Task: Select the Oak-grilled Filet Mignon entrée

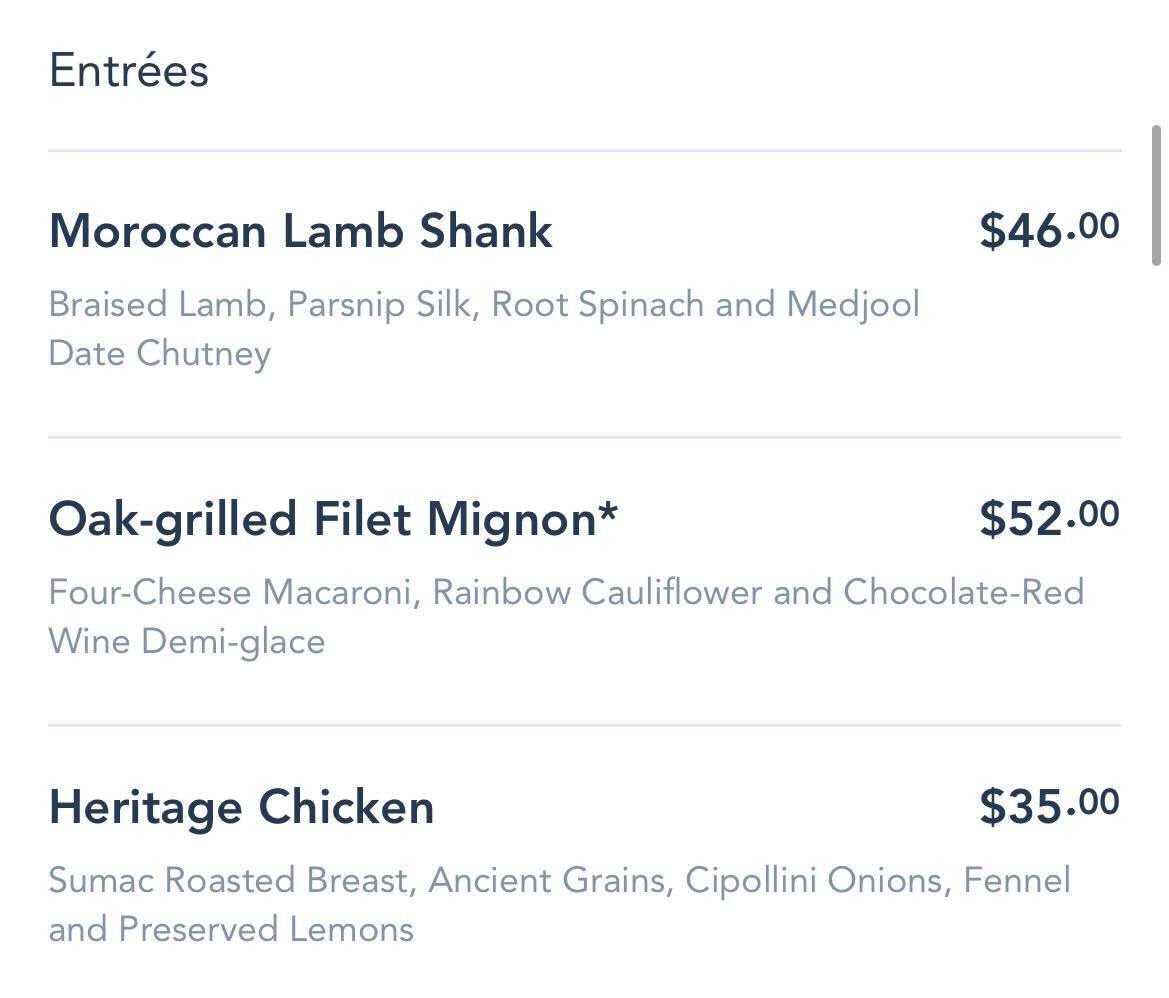Action: (321, 520)
